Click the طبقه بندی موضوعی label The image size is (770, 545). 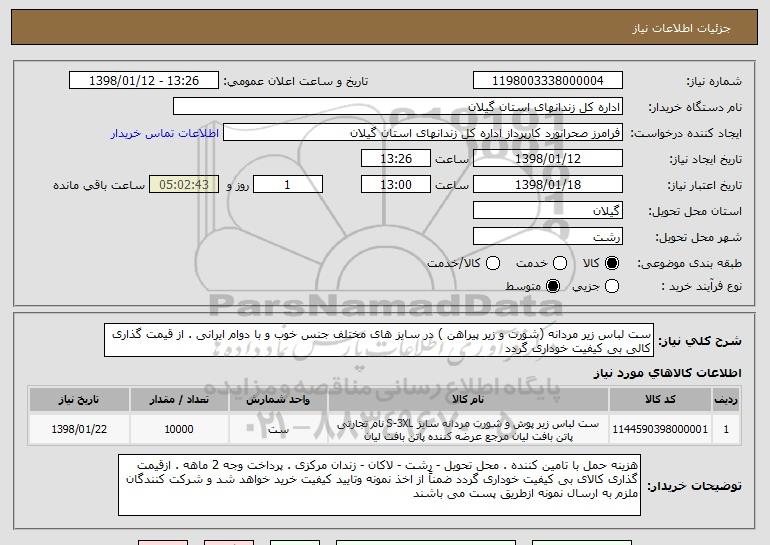click(689, 264)
